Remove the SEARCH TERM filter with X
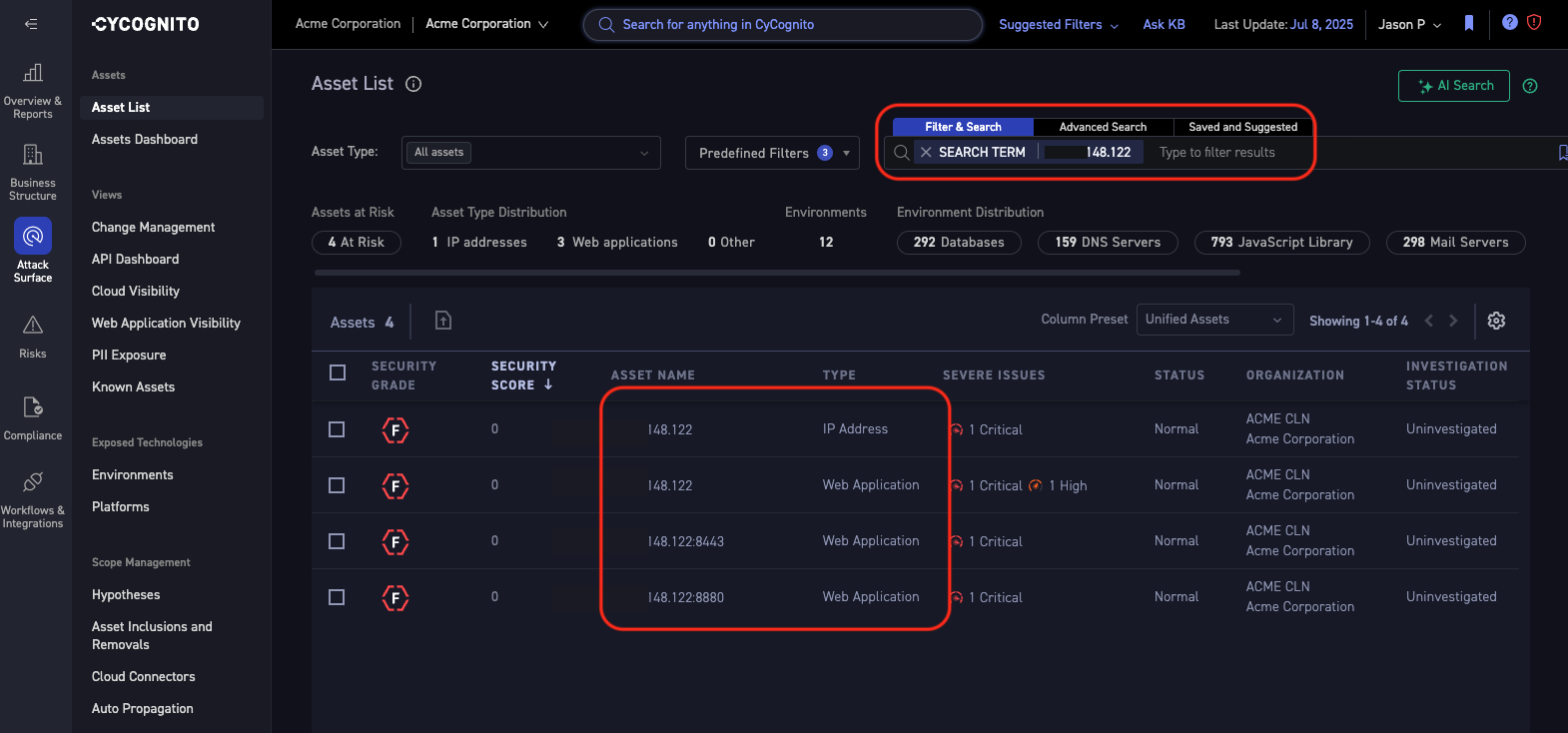 [926, 152]
